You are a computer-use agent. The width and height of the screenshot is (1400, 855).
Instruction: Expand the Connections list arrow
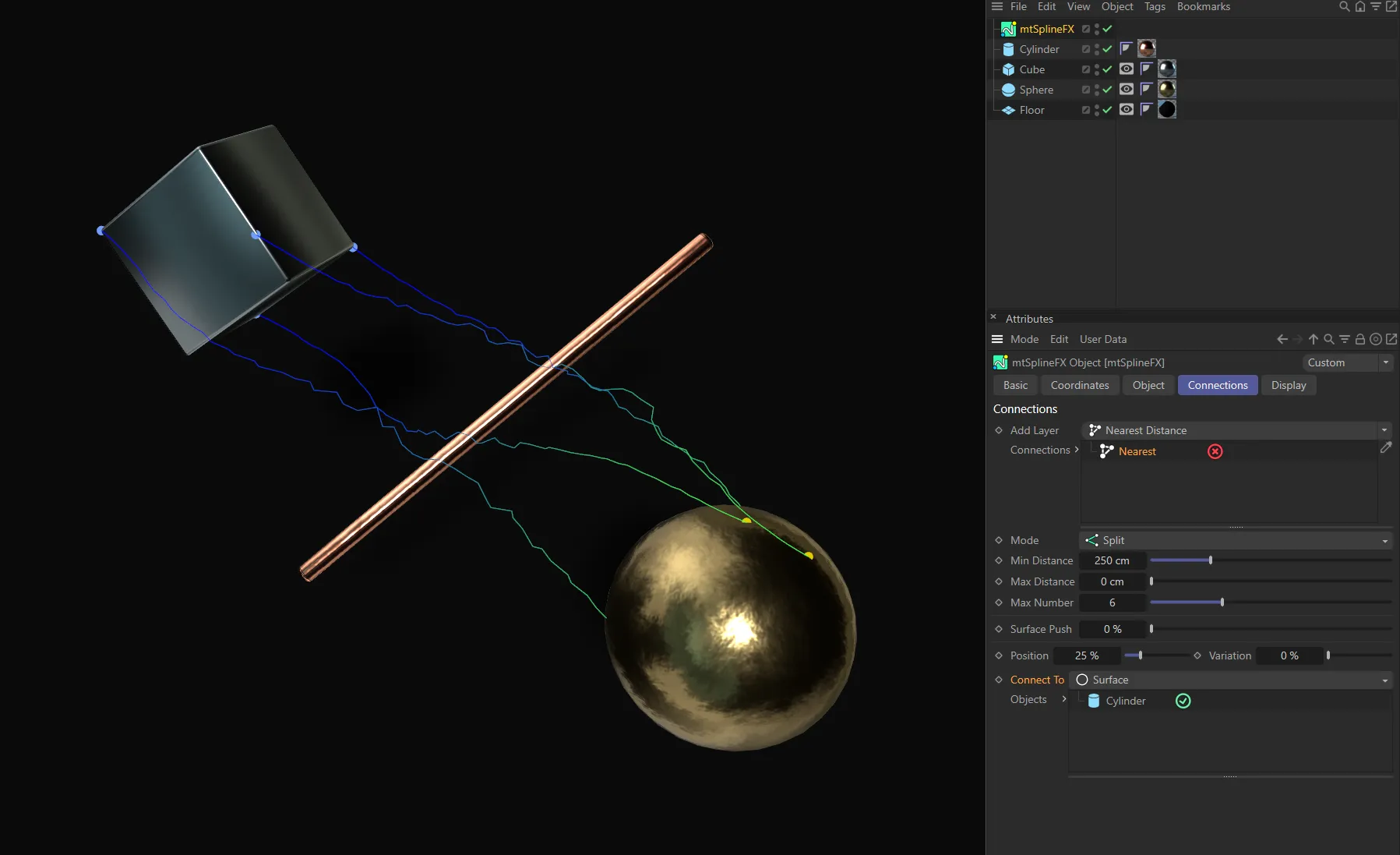(x=1076, y=450)
